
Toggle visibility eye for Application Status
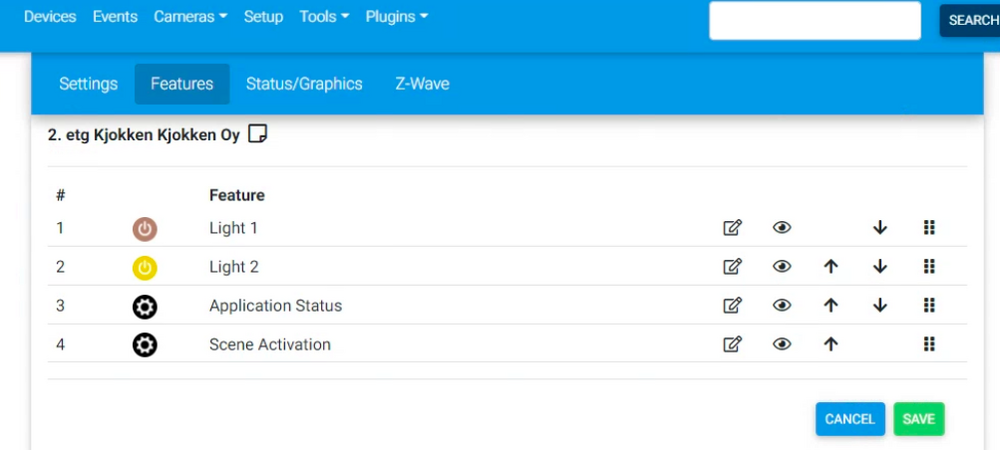coord(782,306)
